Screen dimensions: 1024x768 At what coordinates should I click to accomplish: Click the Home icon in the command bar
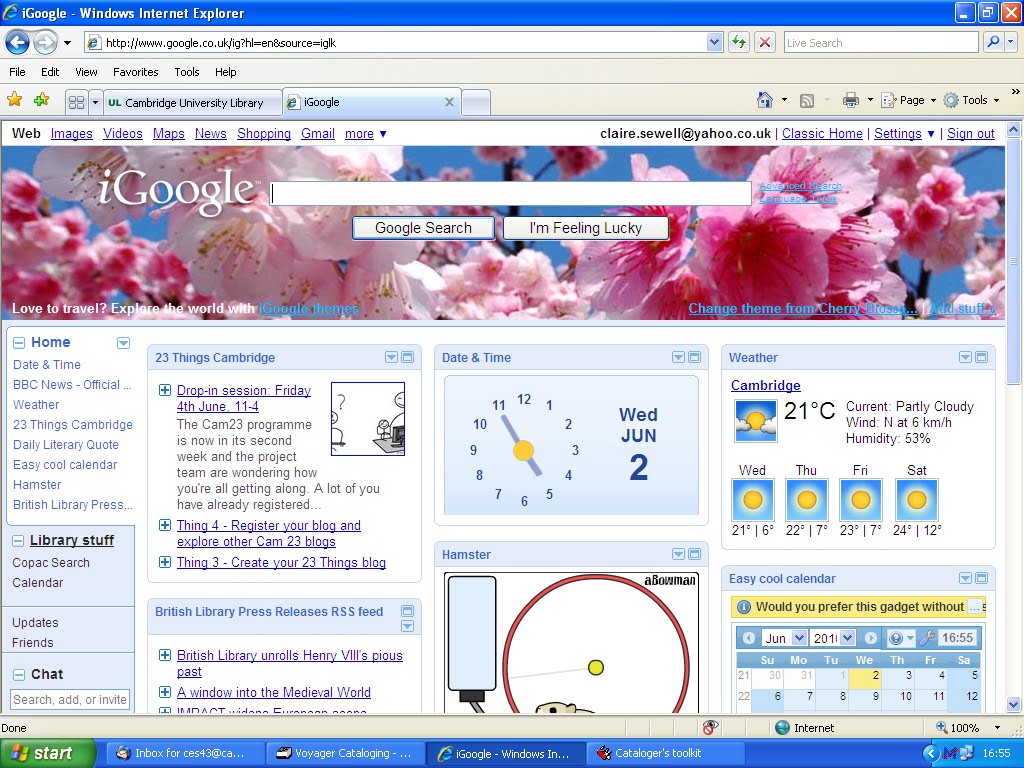point(765,100)
